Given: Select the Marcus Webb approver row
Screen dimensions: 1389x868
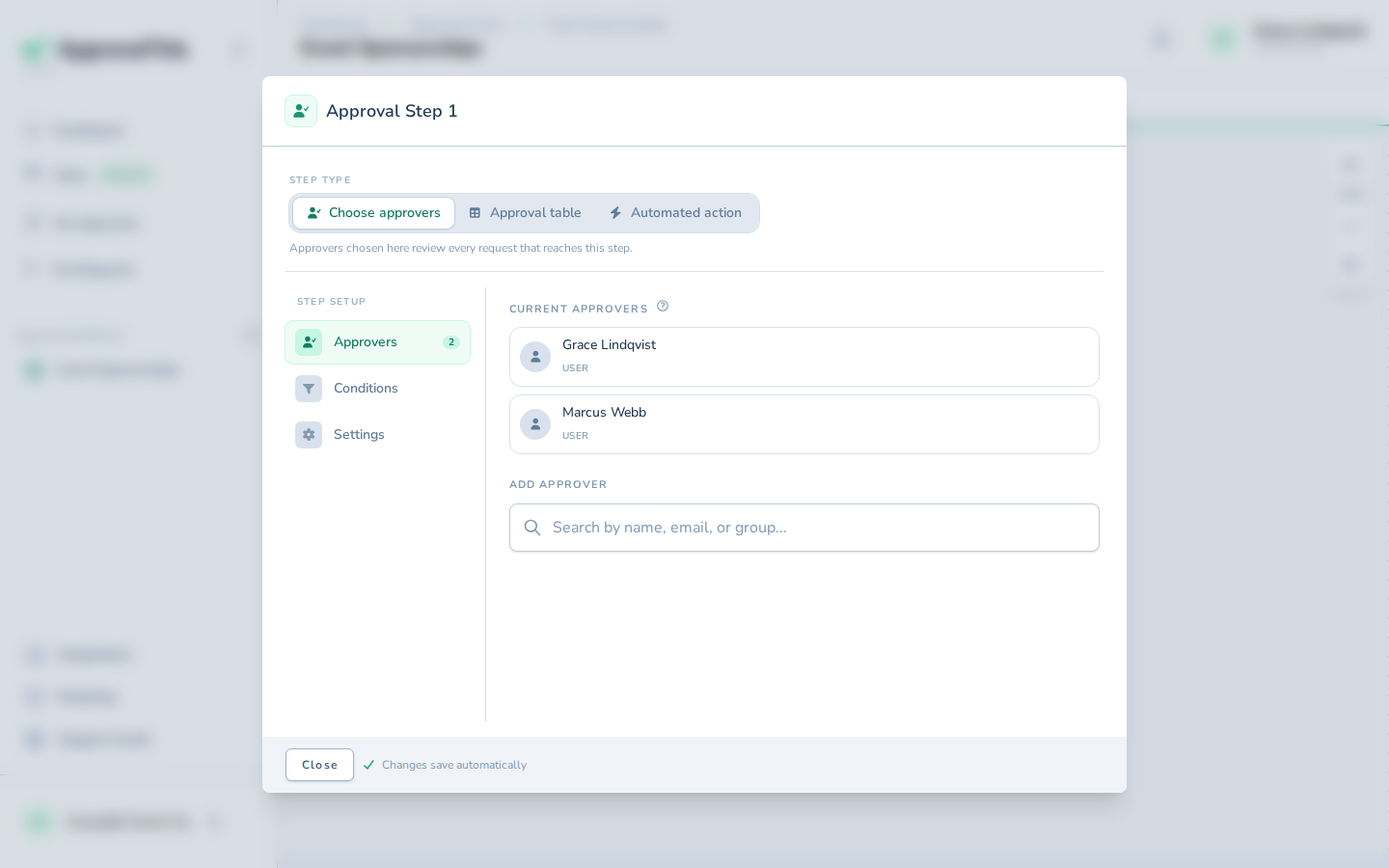Looking at the screenshot, I should pyautogui.click(x=804, y=424).
